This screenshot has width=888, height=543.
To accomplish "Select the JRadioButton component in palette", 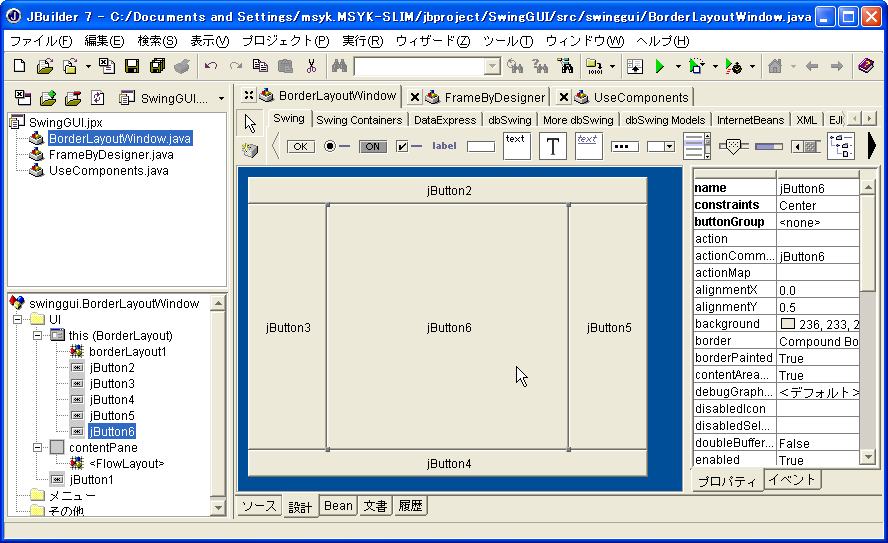I will (x=337, y=146).
